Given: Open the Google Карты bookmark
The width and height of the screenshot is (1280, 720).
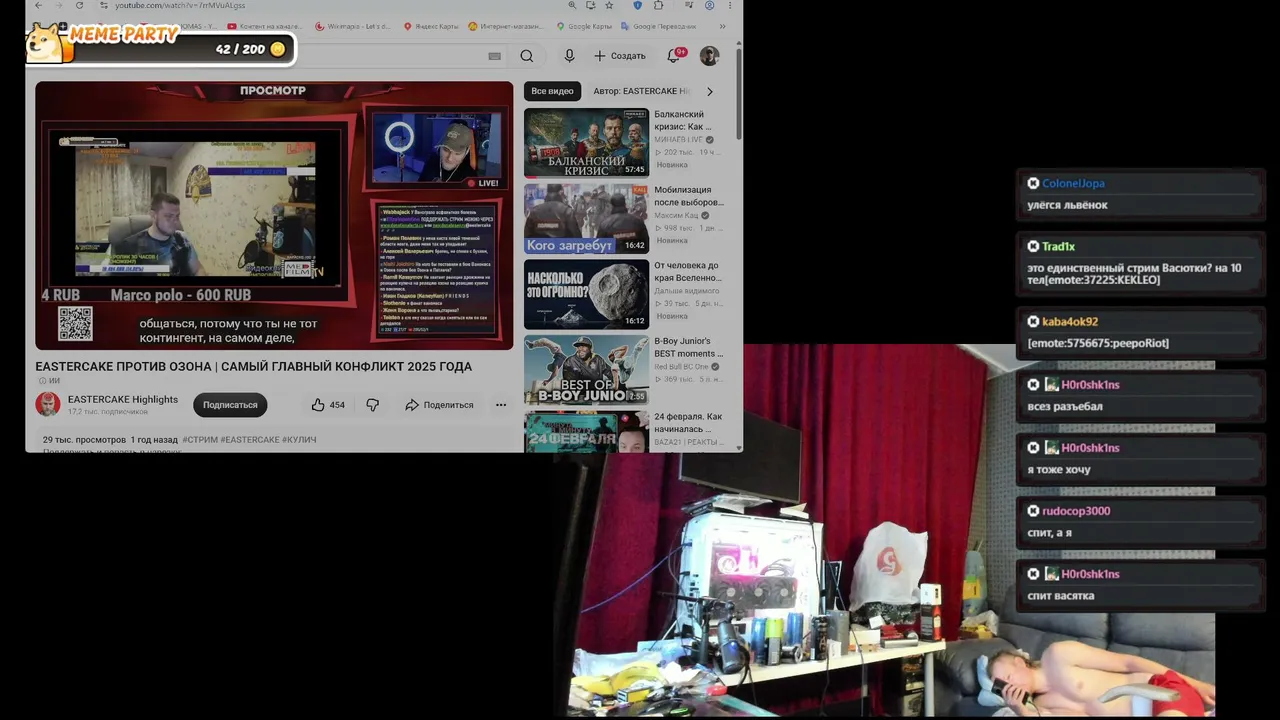Looking at the screenshot, I should tap(584, 26).
